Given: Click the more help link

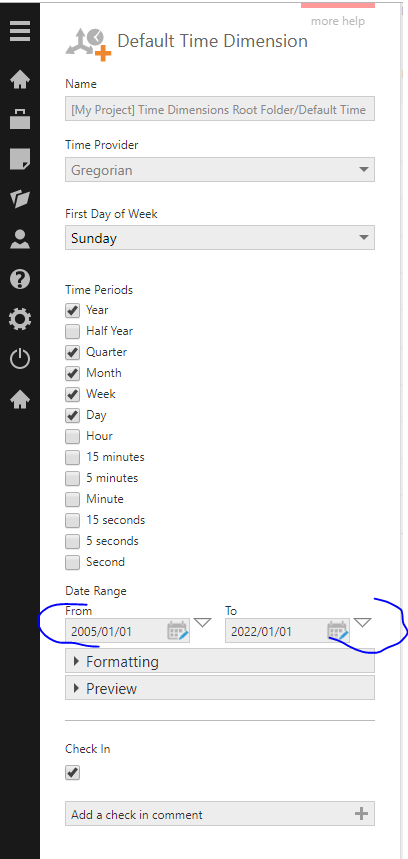Looking at the screenshot, I should 338,21.
